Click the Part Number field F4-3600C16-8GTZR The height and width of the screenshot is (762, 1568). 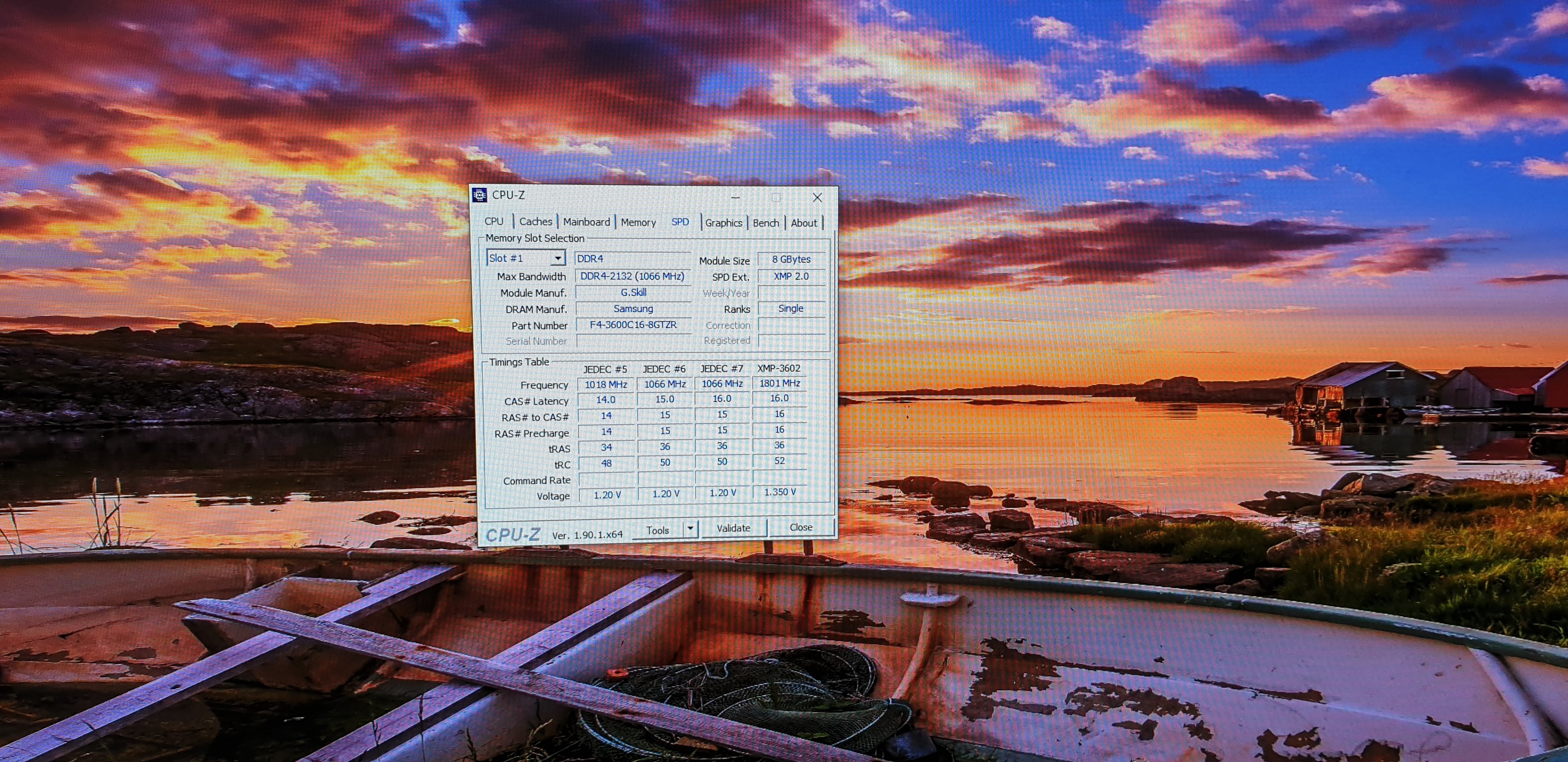pos(633,325)
